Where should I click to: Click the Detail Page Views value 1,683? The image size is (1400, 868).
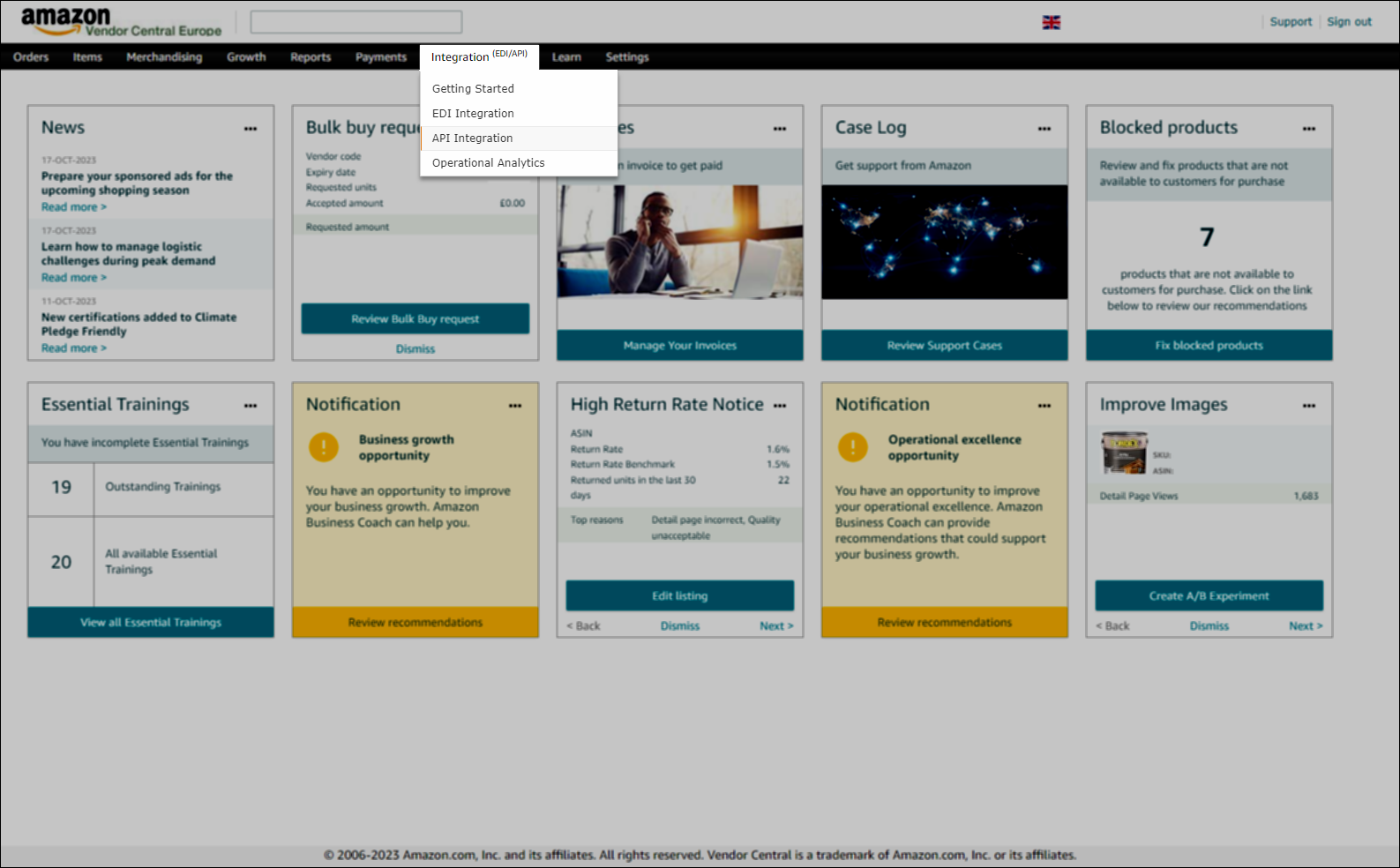1306,497
